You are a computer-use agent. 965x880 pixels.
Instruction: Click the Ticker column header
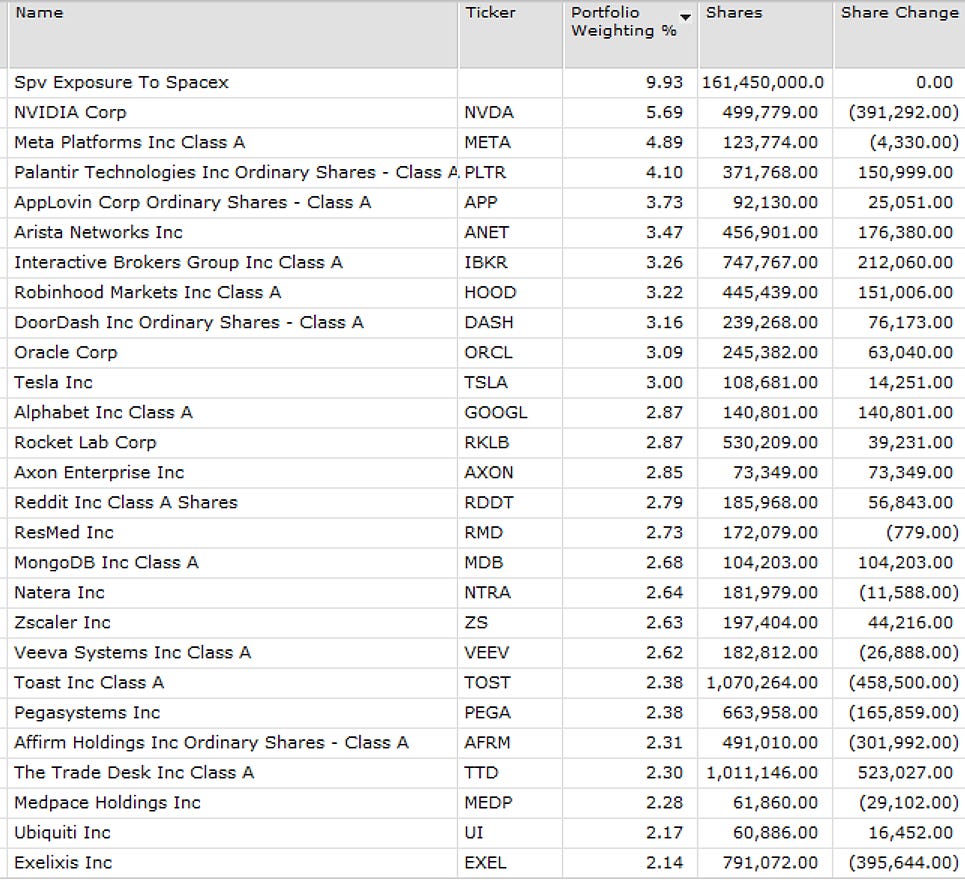coord(491,12)
